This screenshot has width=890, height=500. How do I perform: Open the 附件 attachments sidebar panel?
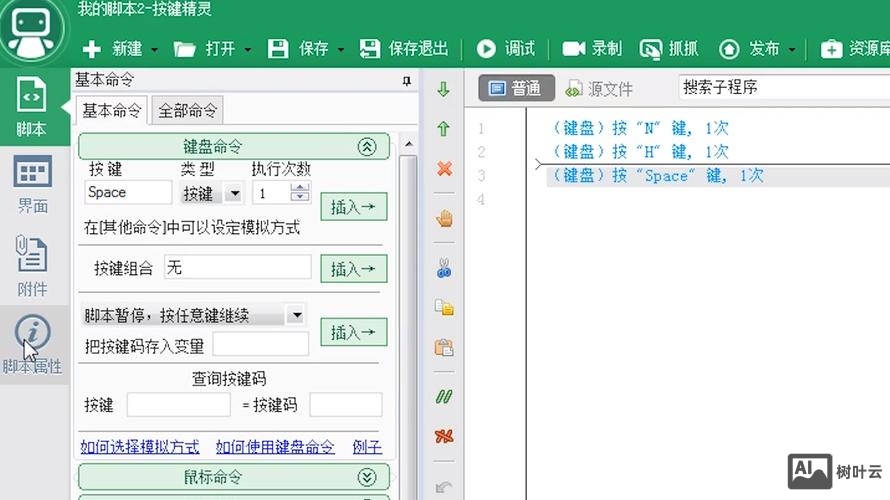tap(32, 266)
